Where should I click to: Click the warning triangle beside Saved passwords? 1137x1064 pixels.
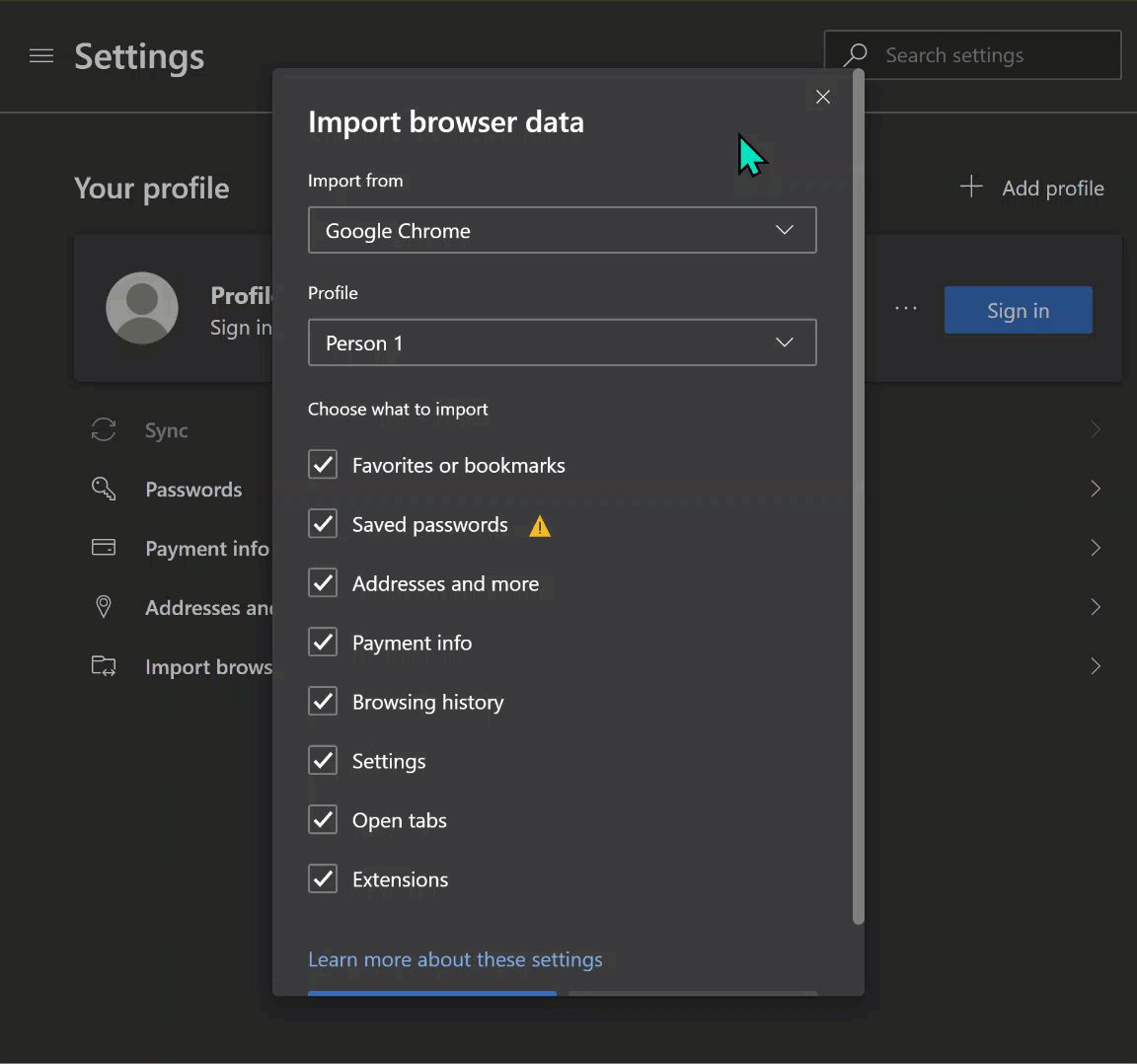(540, 526)
